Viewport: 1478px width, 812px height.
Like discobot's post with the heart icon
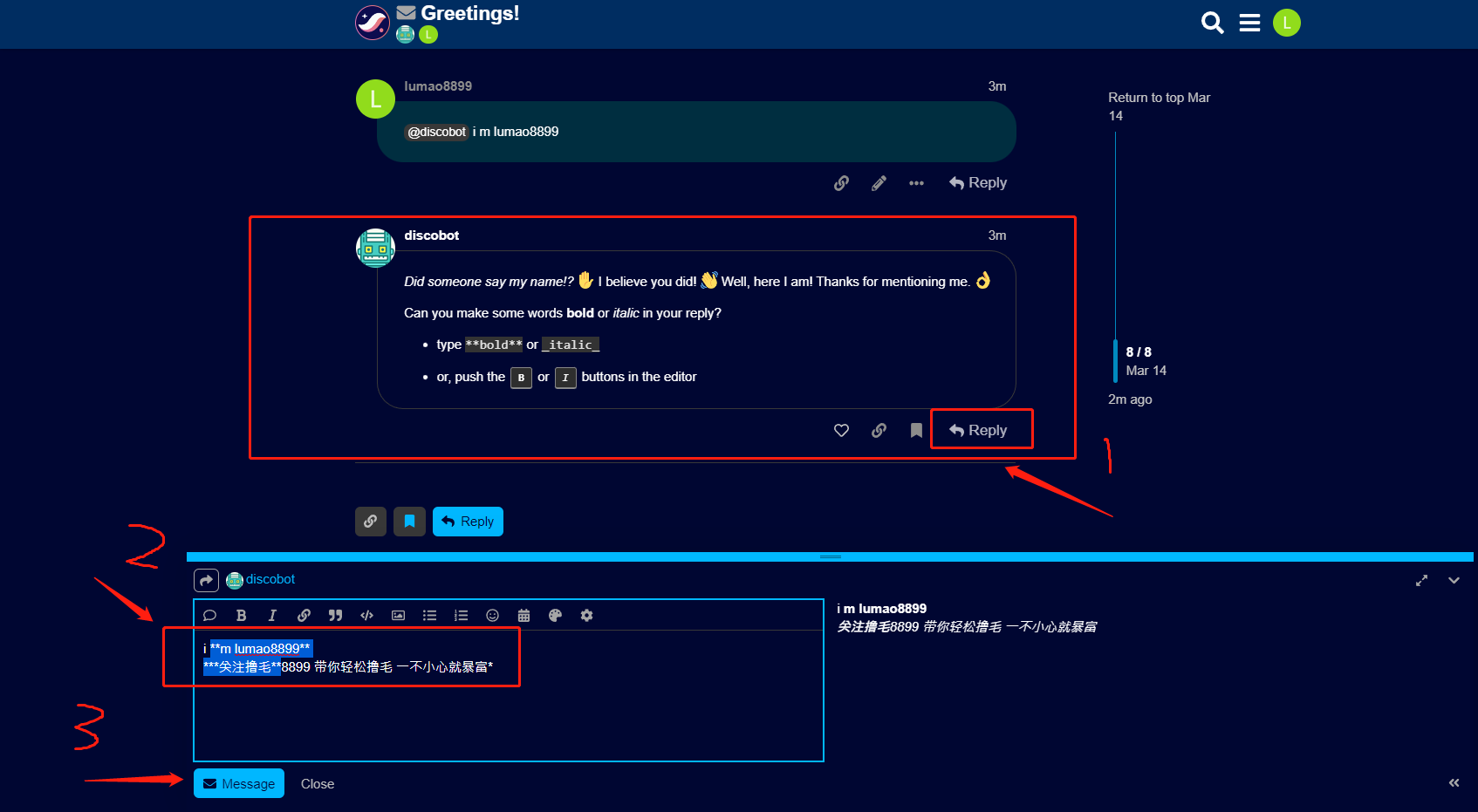pos(841,430)
